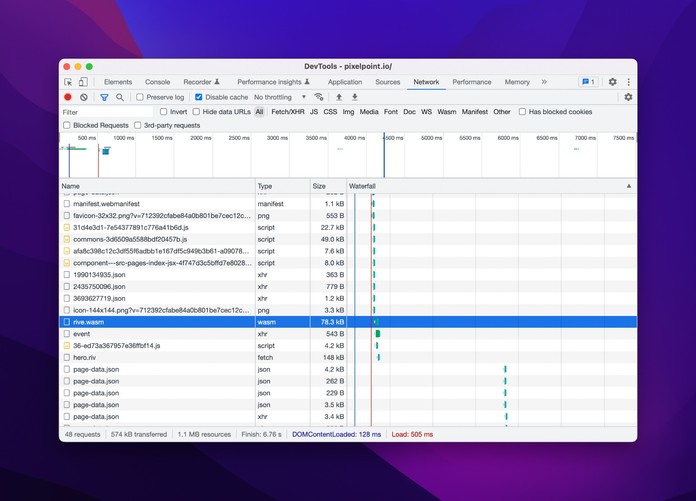The image size is (696, 501).
Task: Toggle the filter funnel icon
Action: point(104,97)
